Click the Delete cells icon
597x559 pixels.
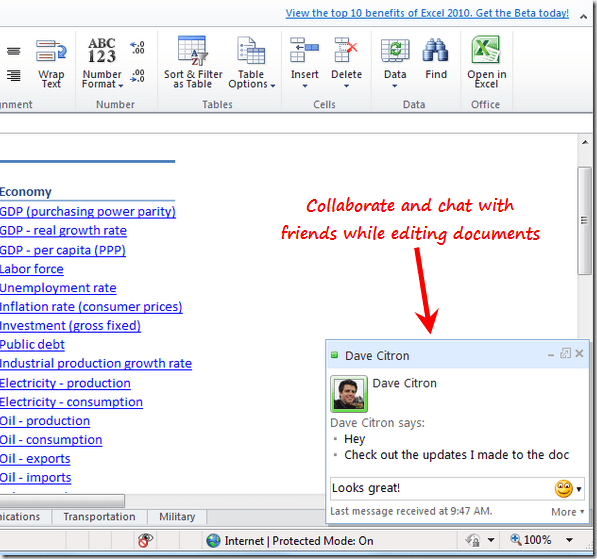coord(346,50)
